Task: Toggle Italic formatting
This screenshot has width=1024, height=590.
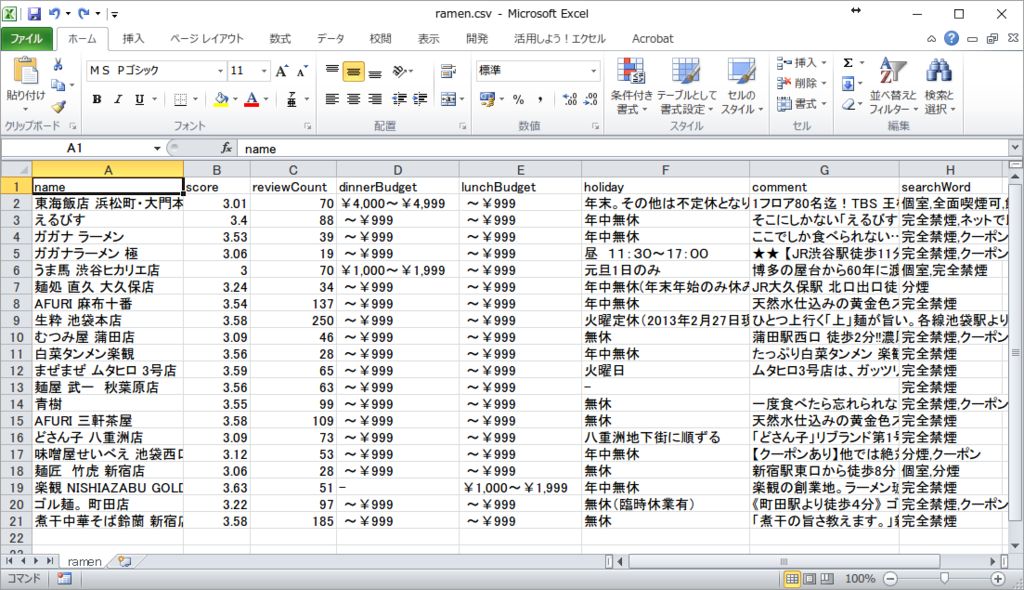Action: point(118,99)
